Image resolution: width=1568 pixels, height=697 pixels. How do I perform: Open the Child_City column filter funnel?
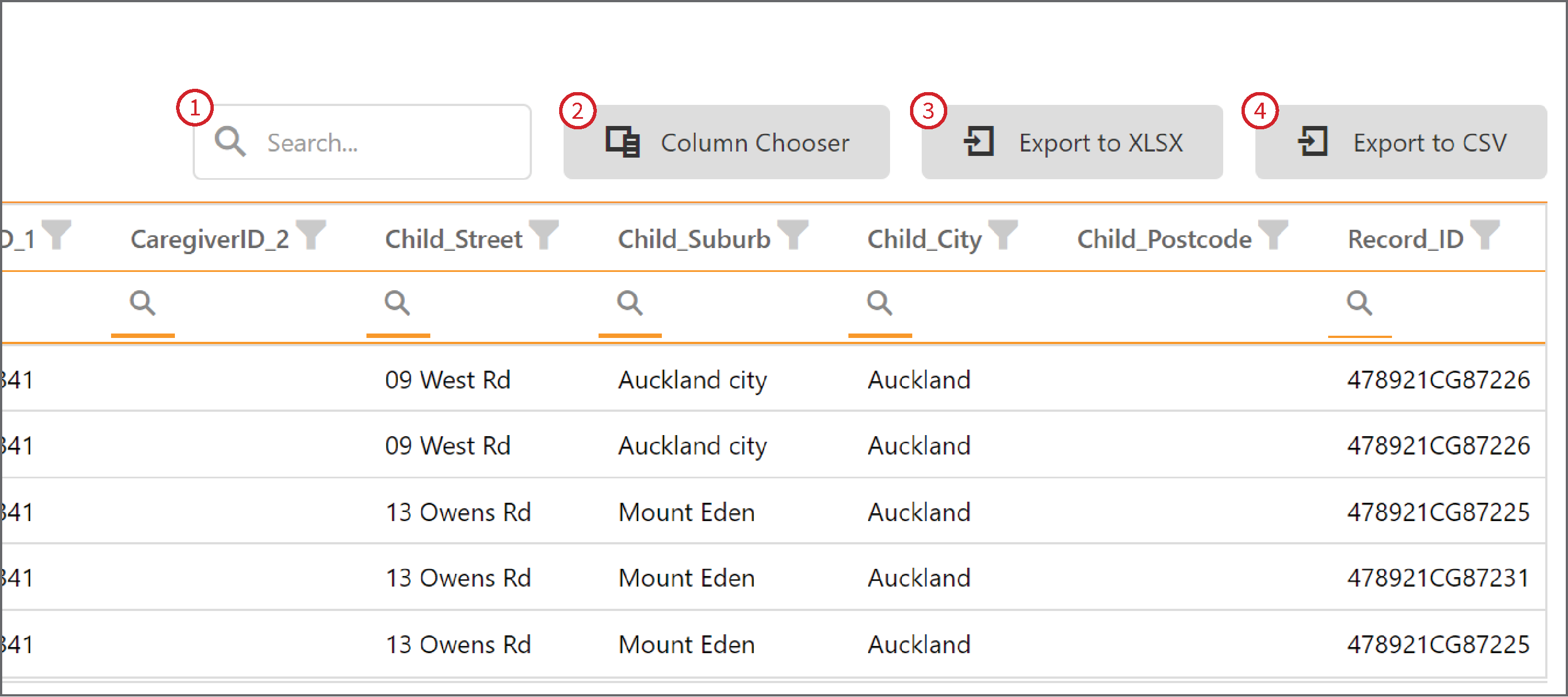1003,234
